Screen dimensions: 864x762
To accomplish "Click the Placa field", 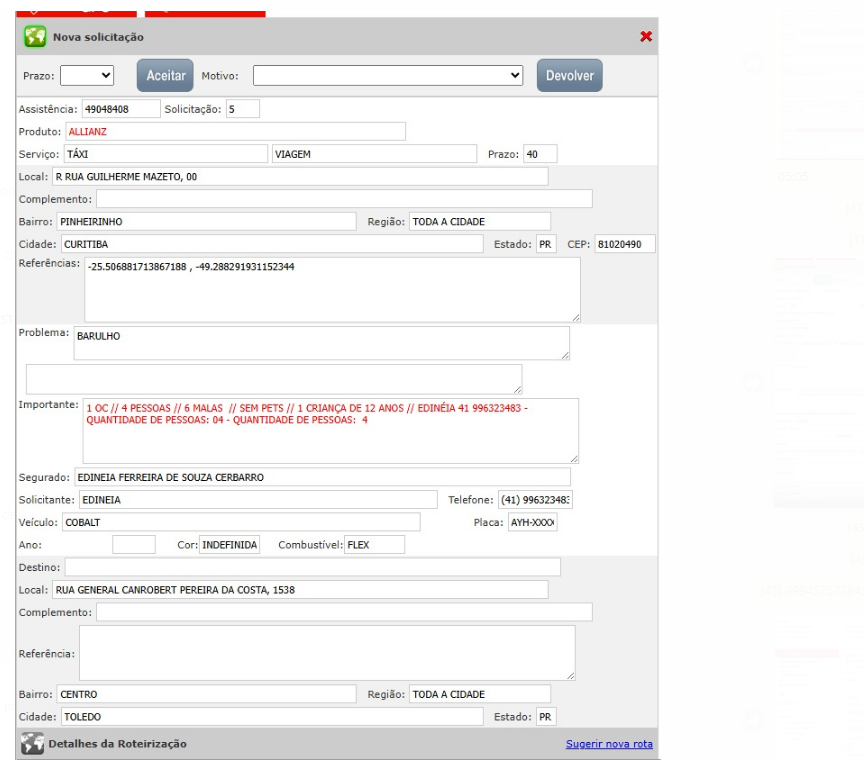I will [532, 522].
